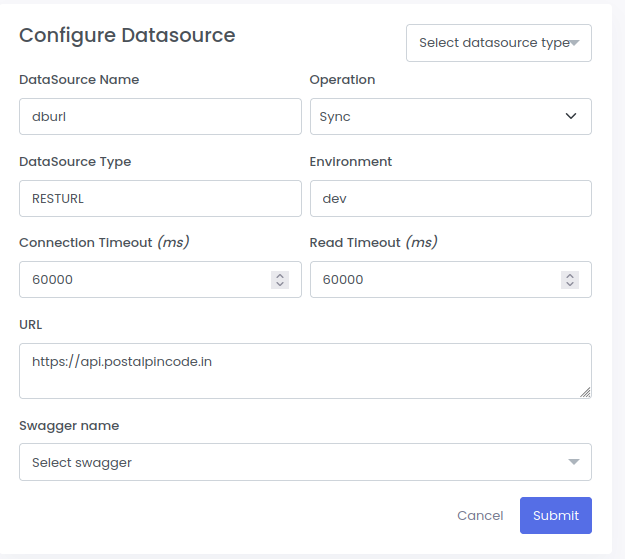This screenshot has height=559, width=625.
Task: Open the 'Select datasource type' dropdown
Action: 492,43
